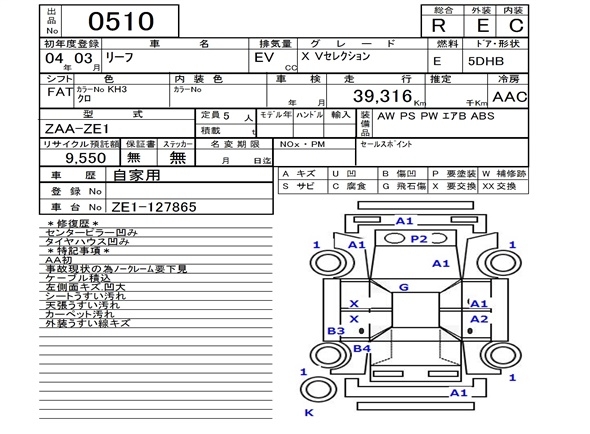
Task: Click legend entry S サビ
Action: (298, 186)
